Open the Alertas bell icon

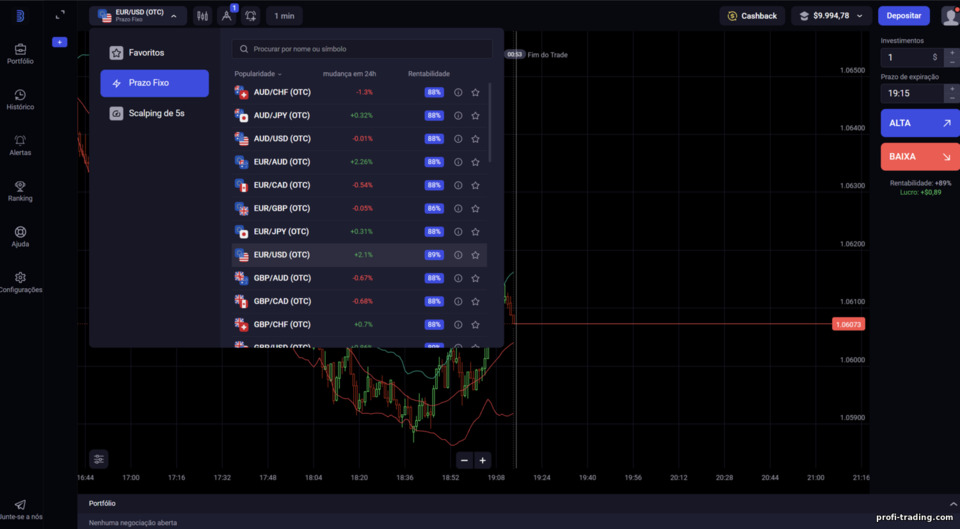coord(20,141)
